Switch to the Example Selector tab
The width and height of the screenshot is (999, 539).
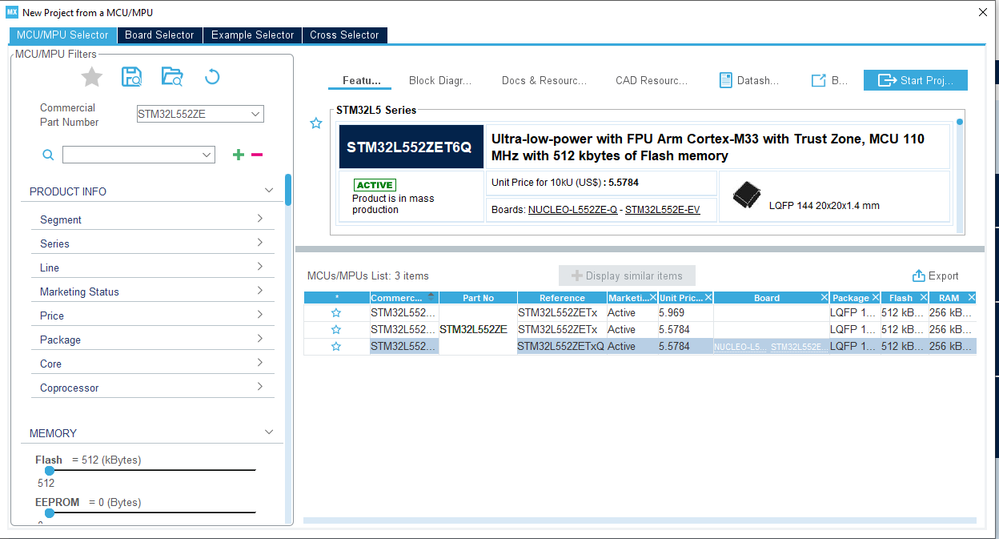click(252, 35)
